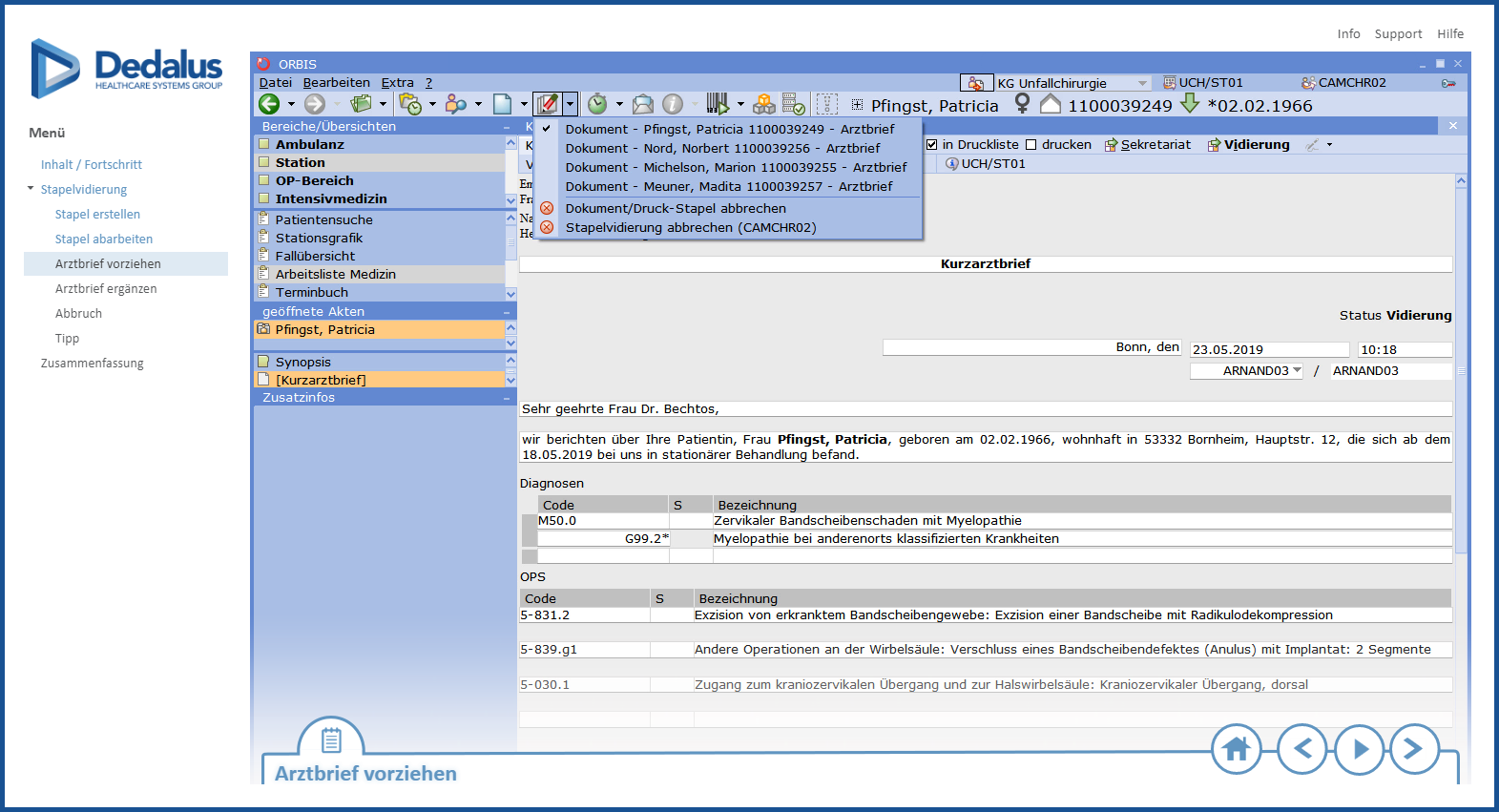Click the green folders icon in toolbar

[x=361, y=104]
